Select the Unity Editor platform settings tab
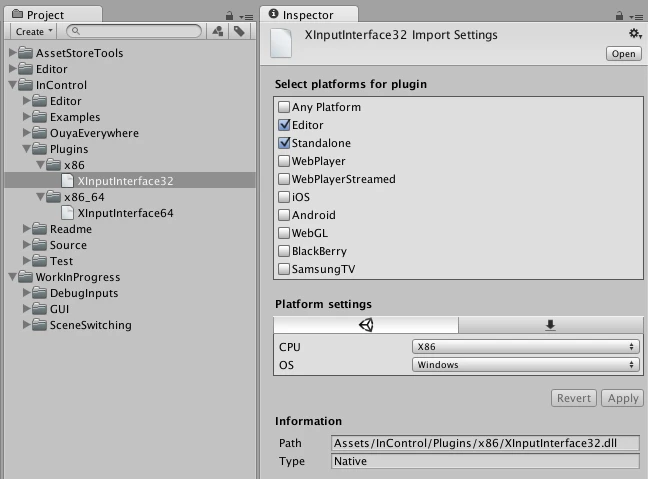The image size is (648, 479). tap(366, 325)
